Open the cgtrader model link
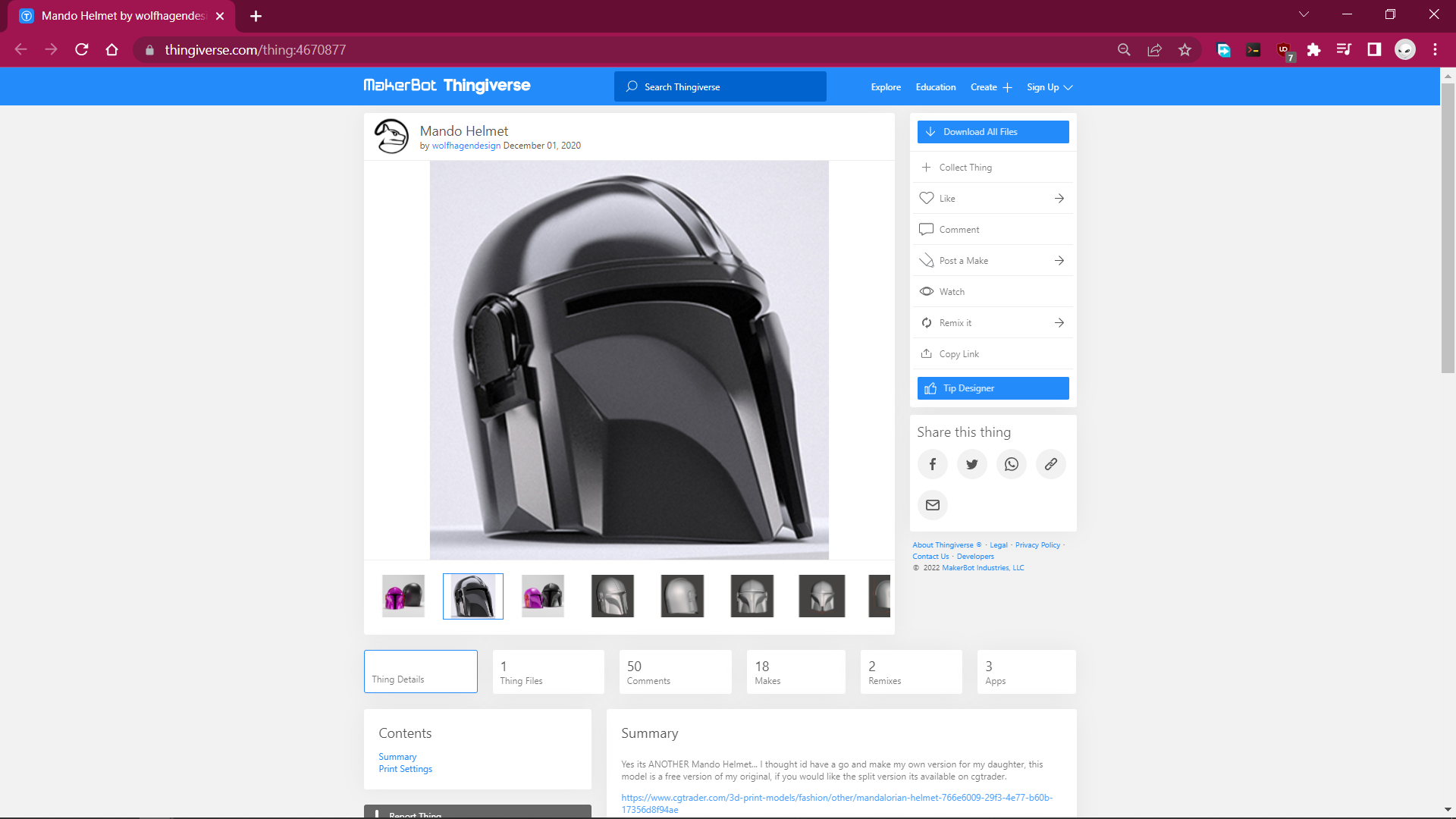Viewport: 1456px width, 819px height. (836, 798)
